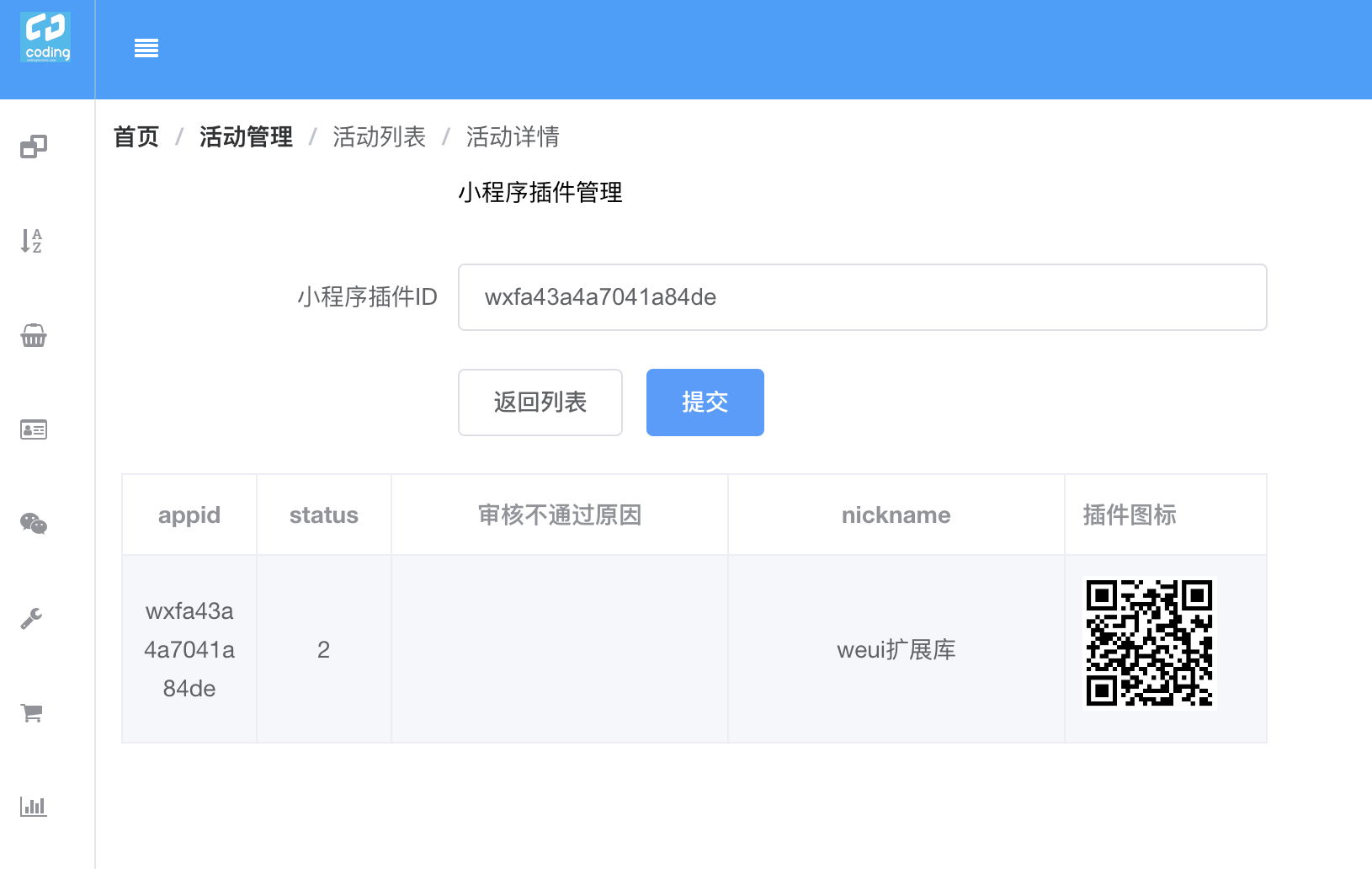Click the 小程序插件ID field label
This screenshot has height=869, width=1372.
click(367, 296)
